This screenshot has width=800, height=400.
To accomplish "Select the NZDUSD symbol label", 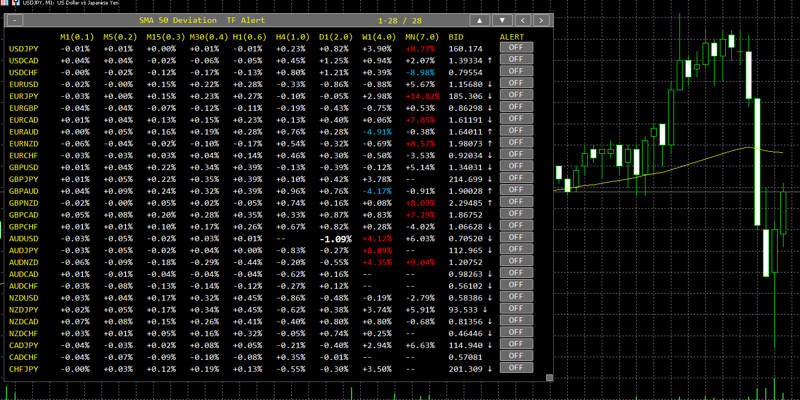I will pyautogui.click(x=23, y=297).
